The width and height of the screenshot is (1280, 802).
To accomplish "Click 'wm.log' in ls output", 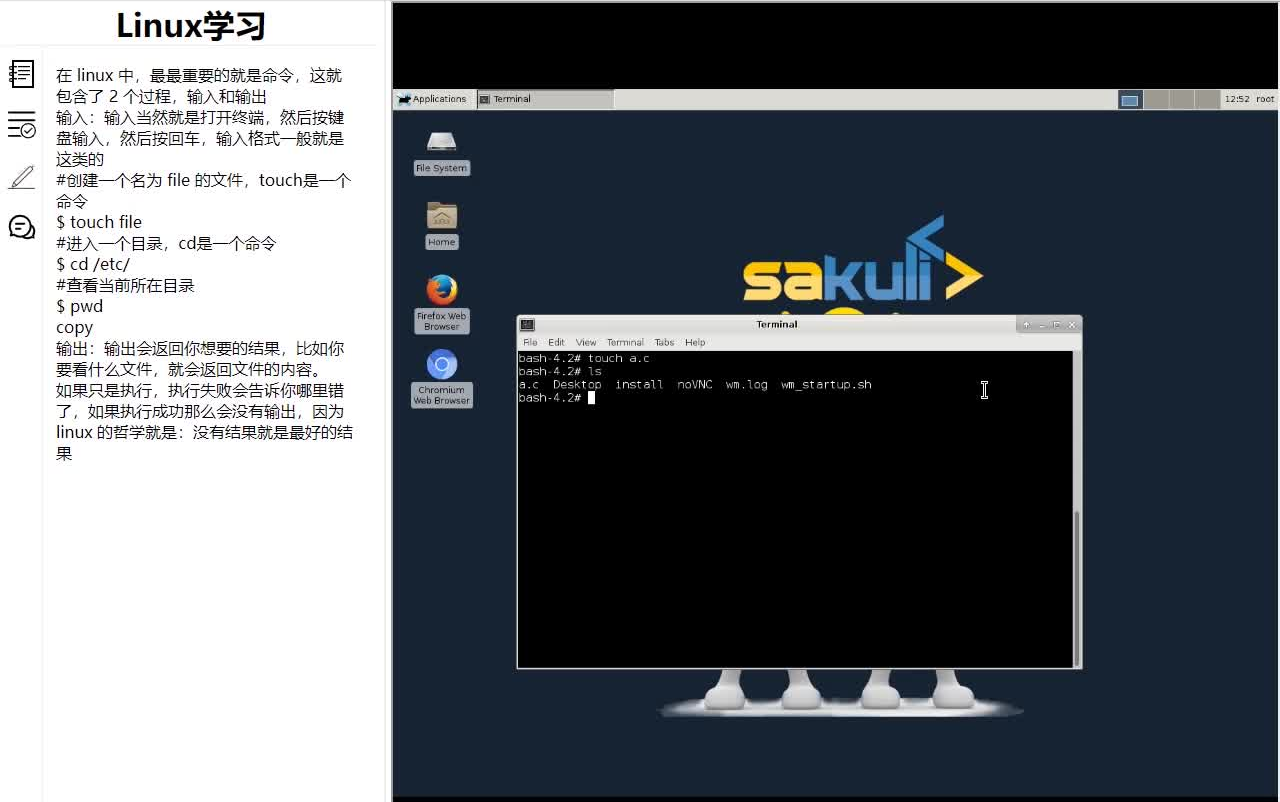I will (747, 384).
